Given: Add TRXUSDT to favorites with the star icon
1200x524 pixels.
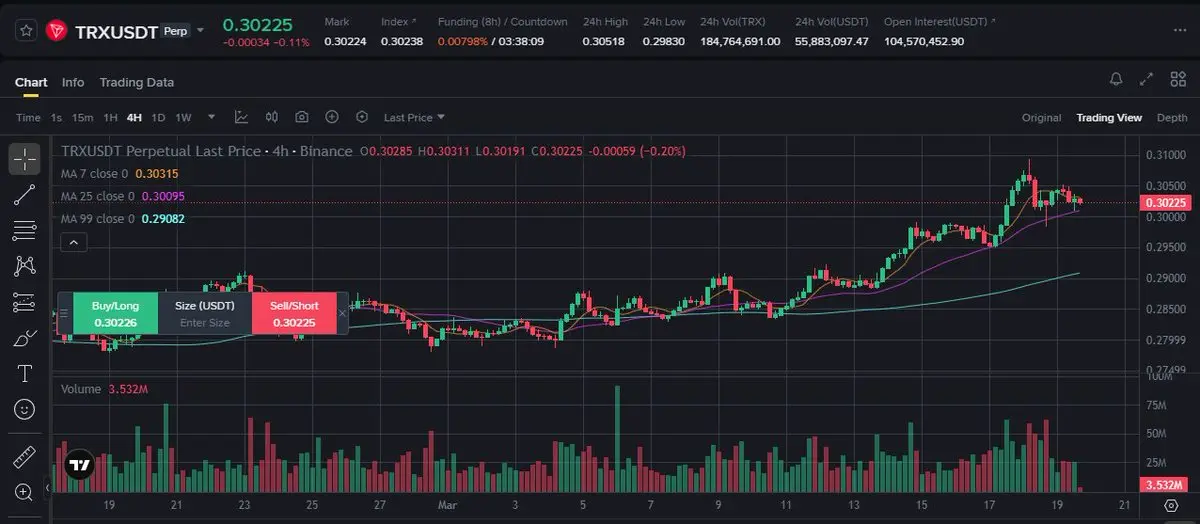Looking at the screenshot, I should tap(26, 31).
